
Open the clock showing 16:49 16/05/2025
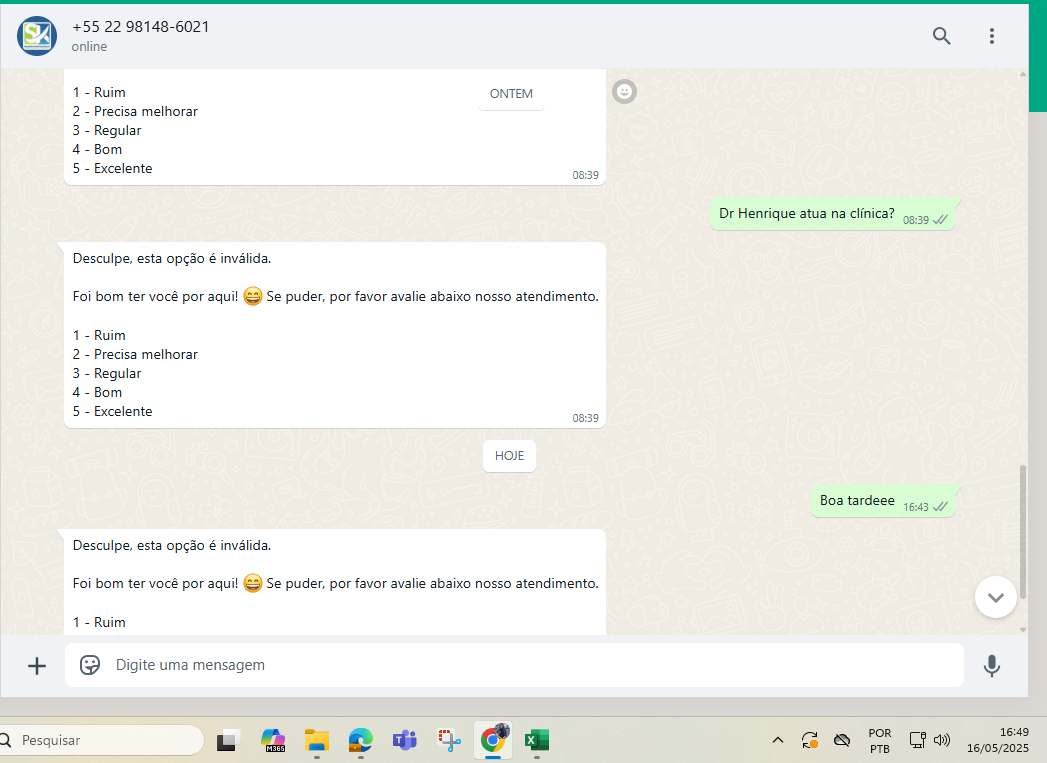click(x=998, y=740)
